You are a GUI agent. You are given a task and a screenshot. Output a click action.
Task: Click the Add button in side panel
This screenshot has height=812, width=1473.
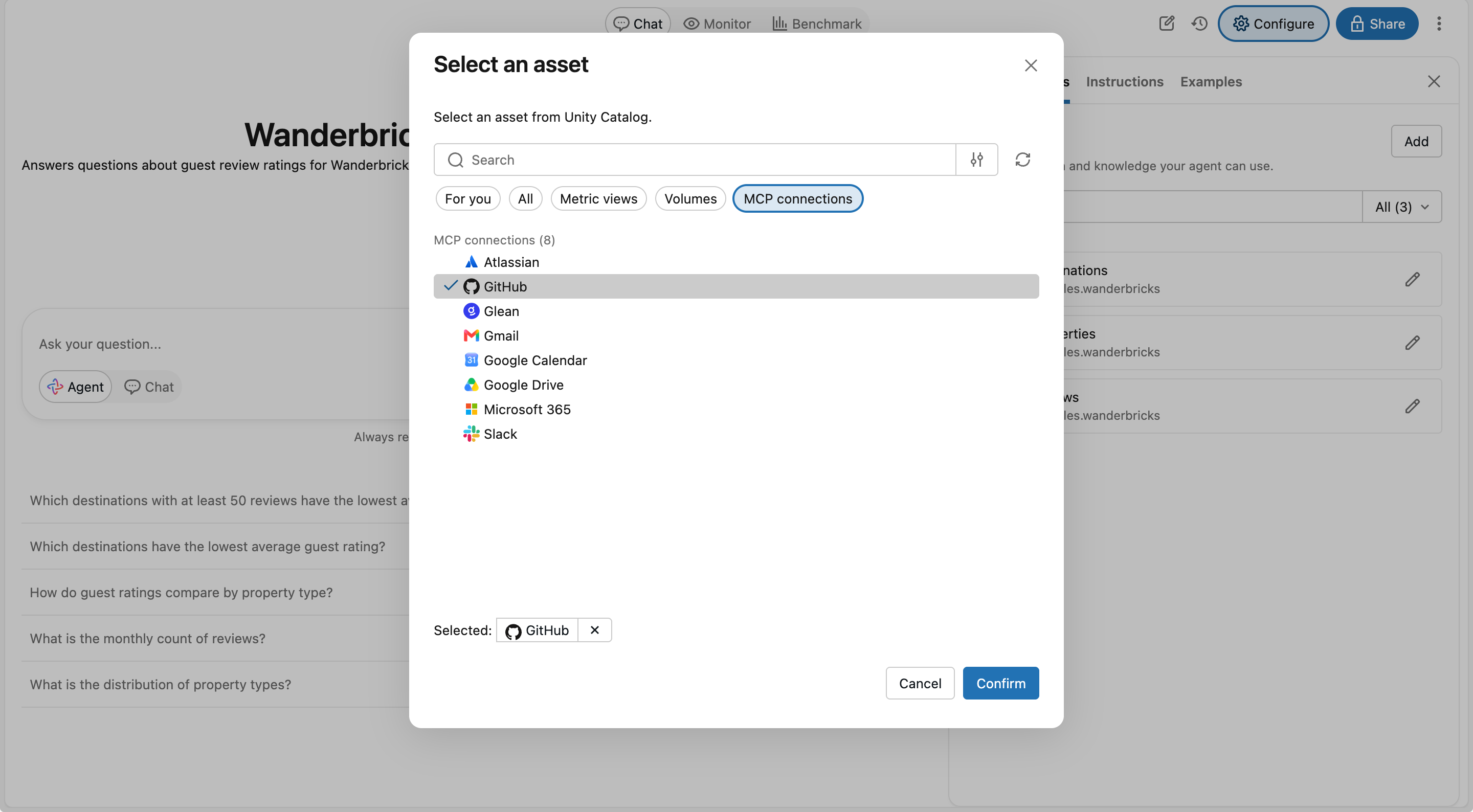point(1416,141)
